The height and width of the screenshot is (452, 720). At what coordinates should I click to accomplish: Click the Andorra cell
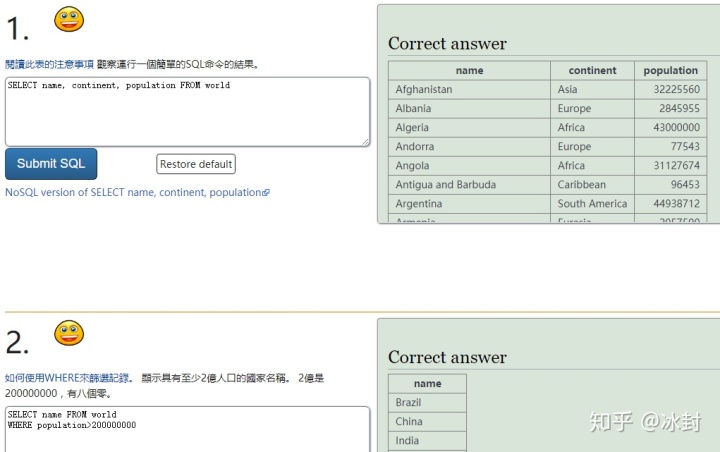(469, 147)
